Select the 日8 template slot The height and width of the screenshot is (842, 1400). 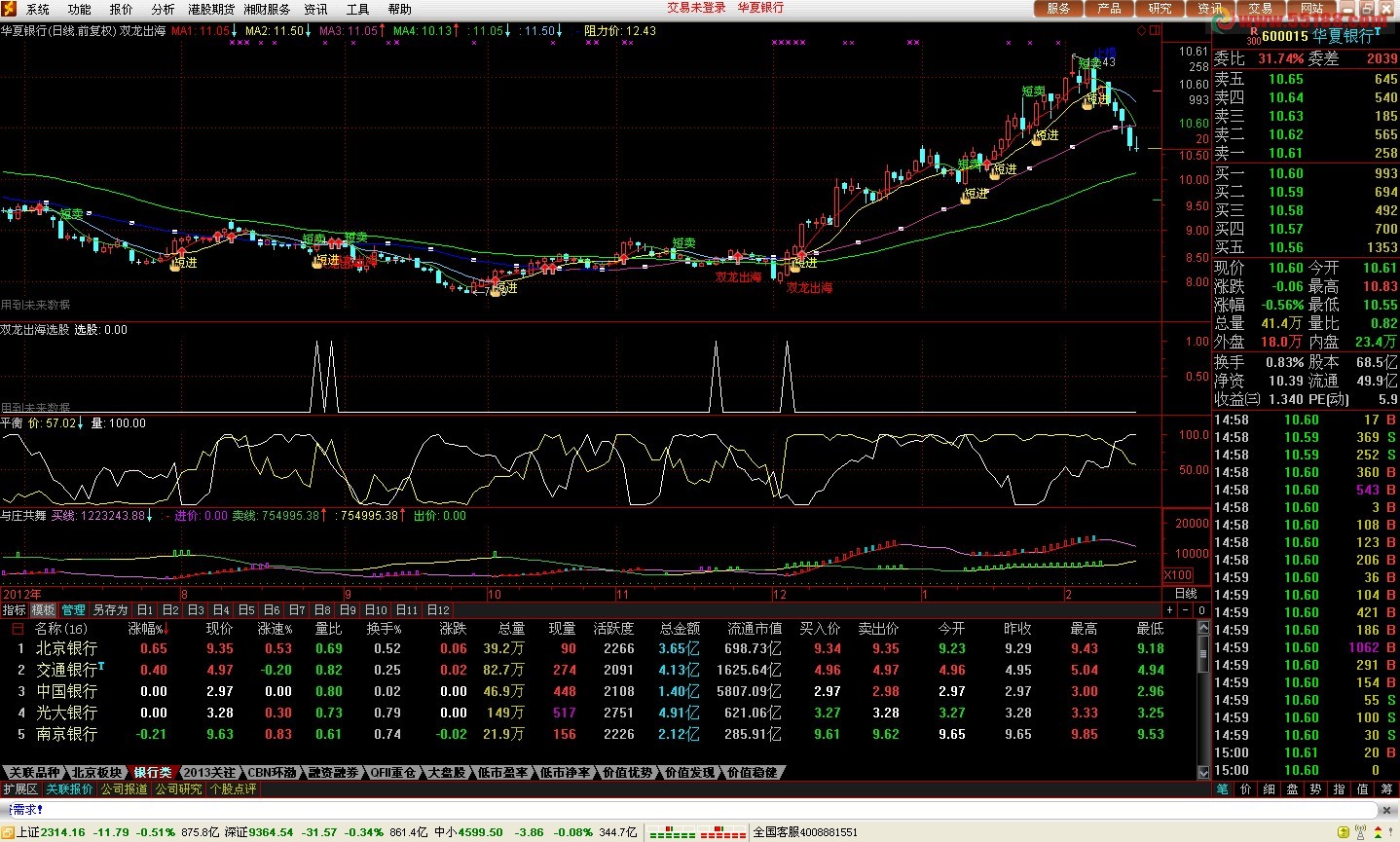coord(323,610)
